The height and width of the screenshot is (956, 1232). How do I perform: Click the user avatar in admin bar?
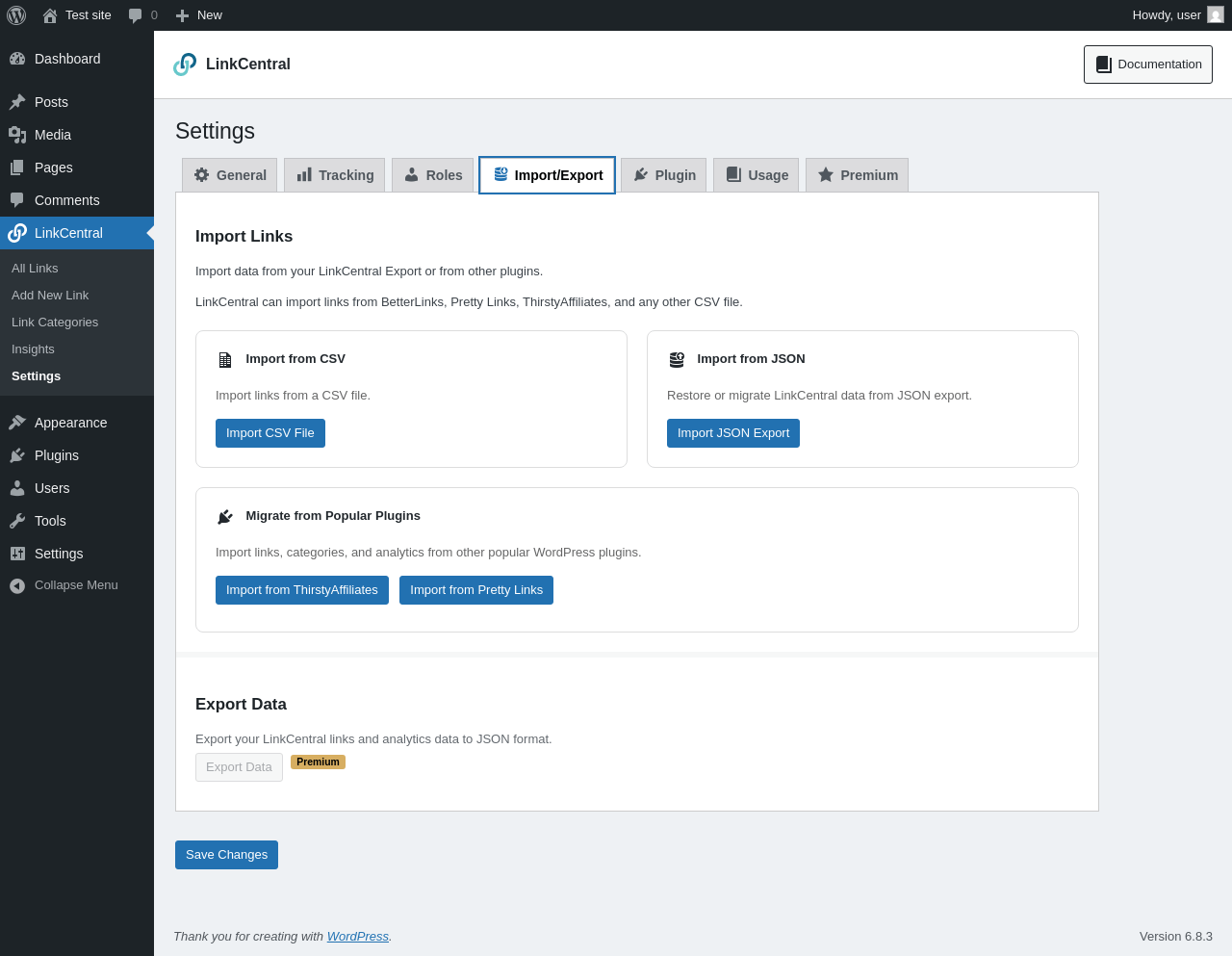(1216, 15)
